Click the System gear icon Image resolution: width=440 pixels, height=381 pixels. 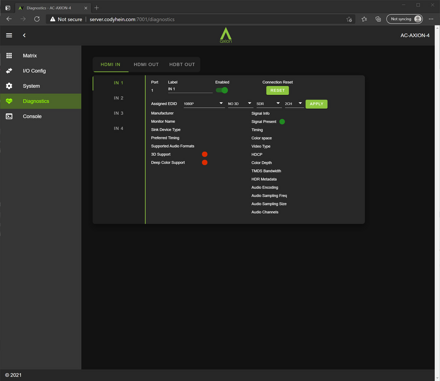9,86
